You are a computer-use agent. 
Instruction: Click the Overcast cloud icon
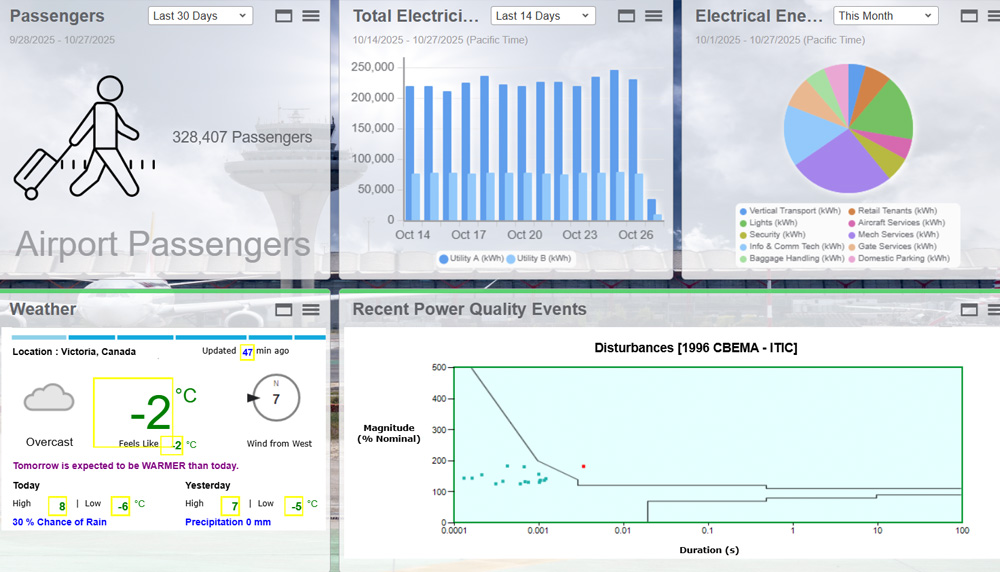50,399
